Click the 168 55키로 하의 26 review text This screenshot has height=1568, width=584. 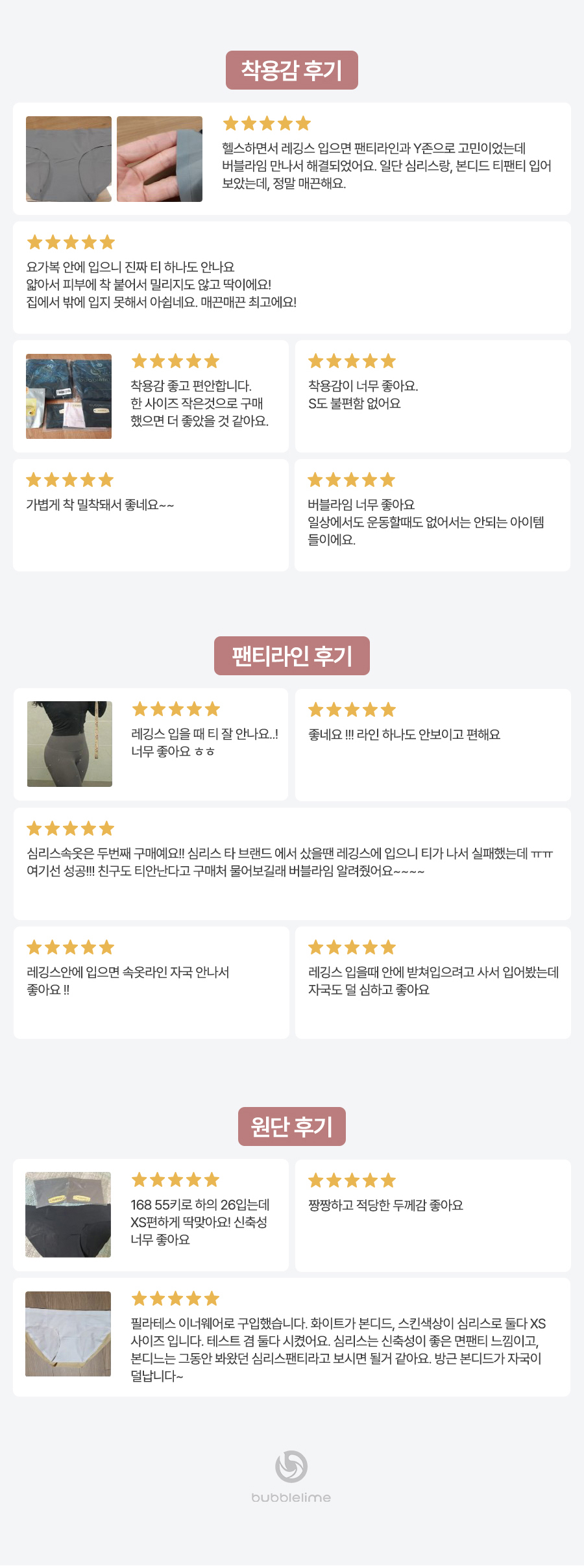[200, 1222]
